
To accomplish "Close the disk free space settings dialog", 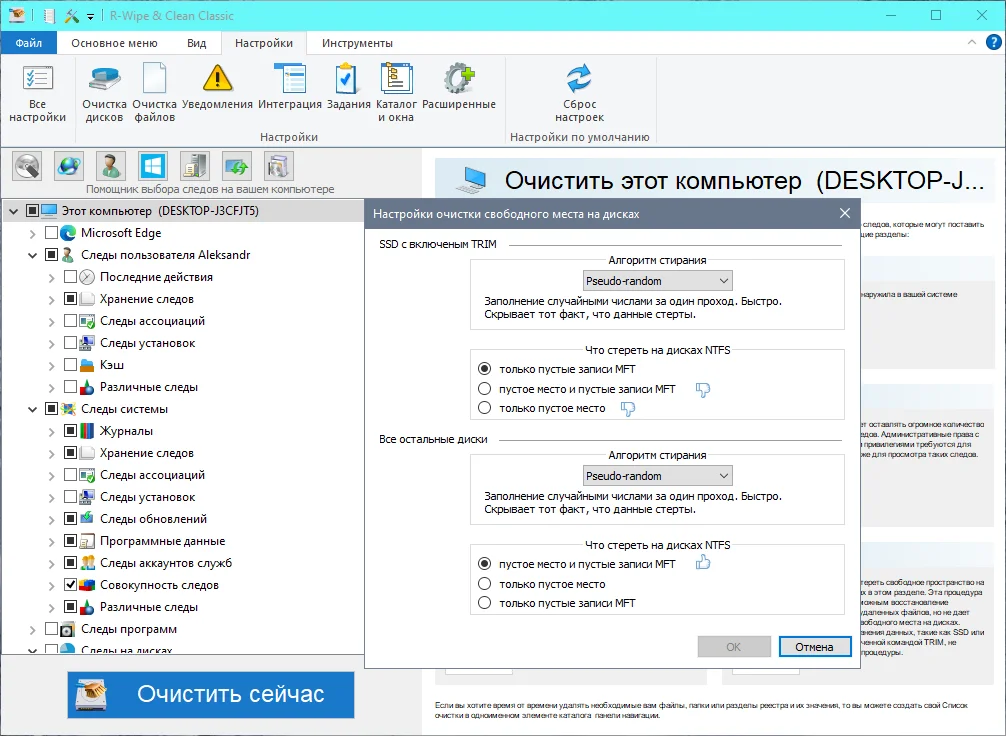I will (845, 213).
